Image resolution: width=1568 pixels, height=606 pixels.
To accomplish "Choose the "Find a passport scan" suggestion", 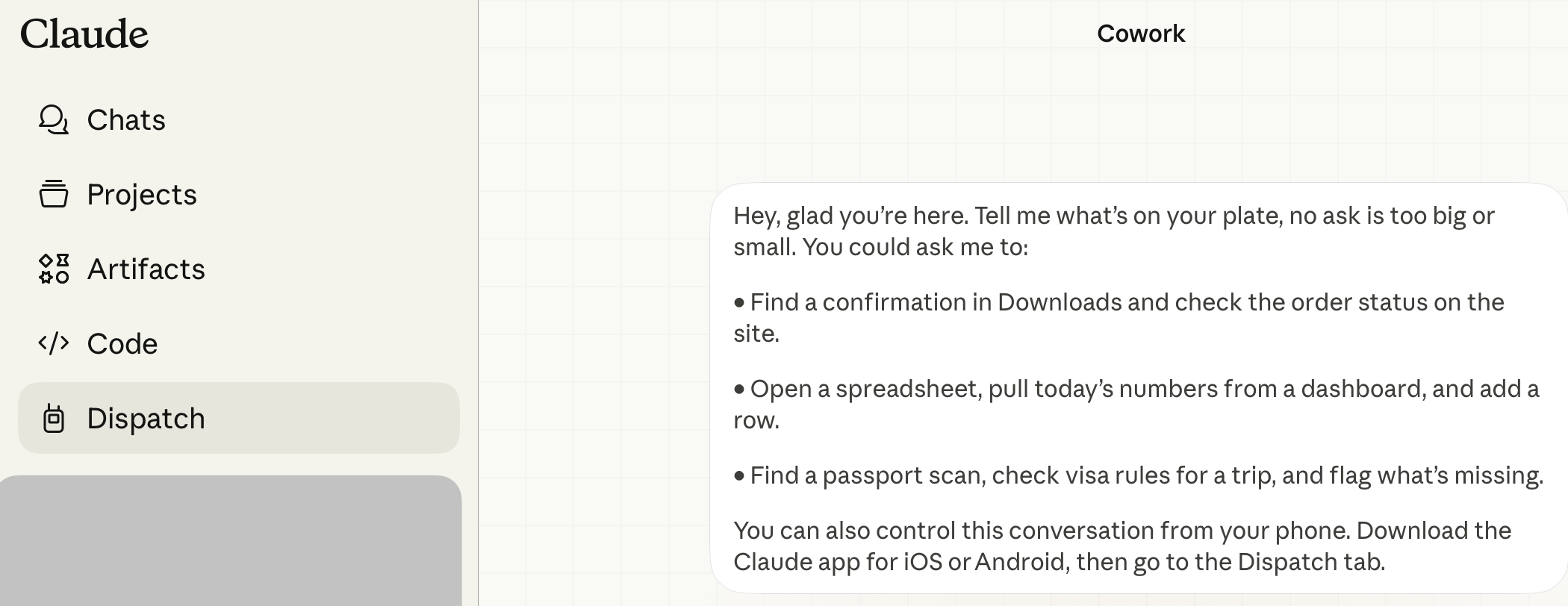I will tap(1145, 475).
